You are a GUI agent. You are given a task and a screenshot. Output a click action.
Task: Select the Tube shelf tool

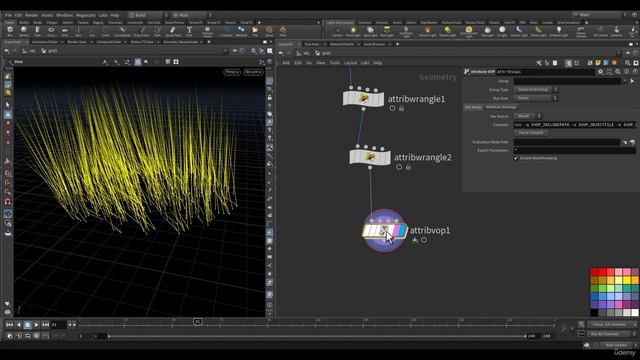pos(37,31)
